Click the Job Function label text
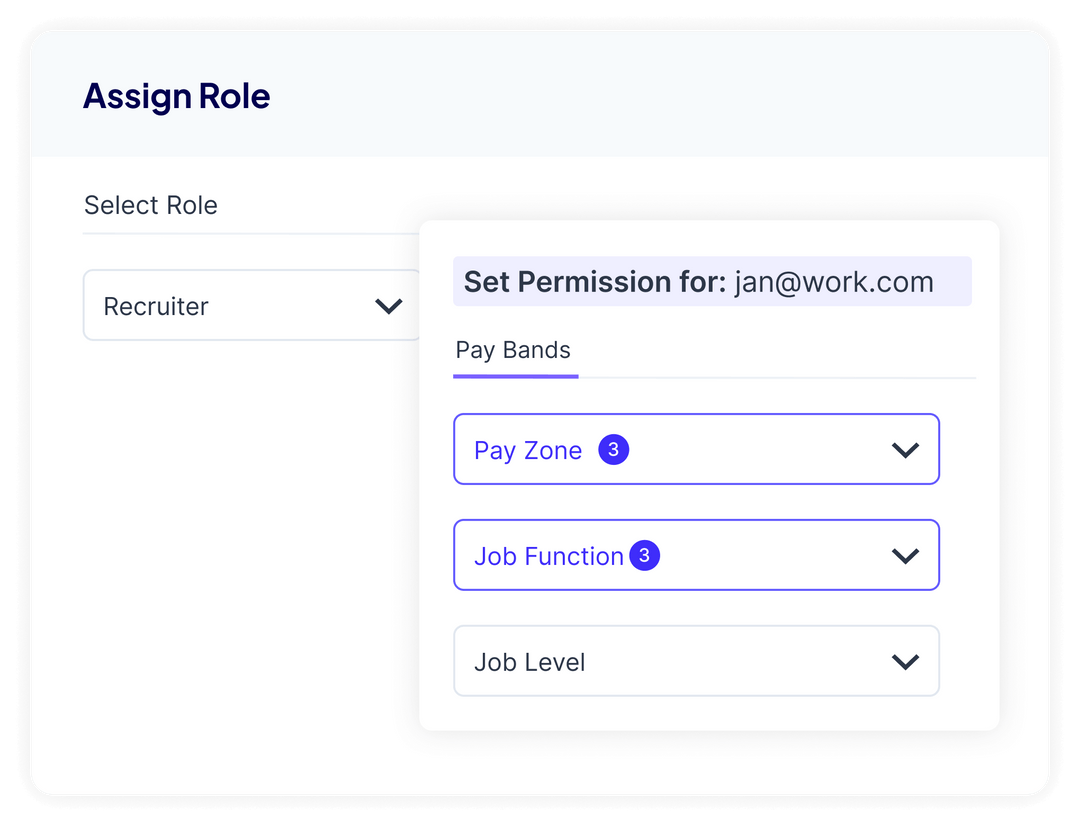The width and height of the screenshot is (1080, 826). pos(548,556)
